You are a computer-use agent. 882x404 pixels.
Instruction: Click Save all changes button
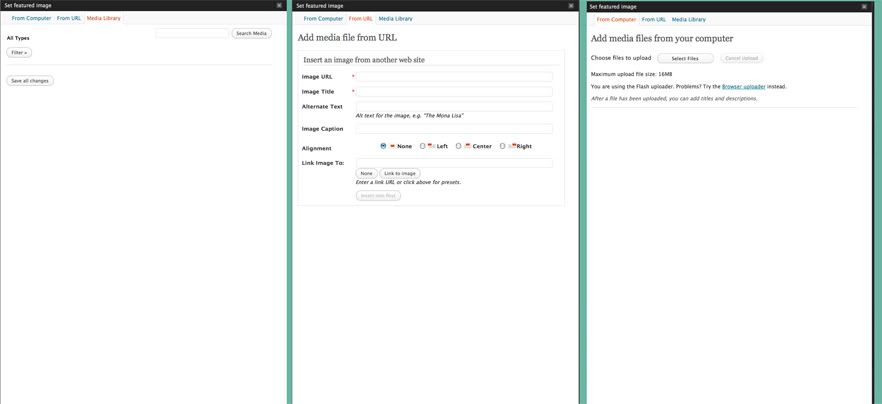[x=30, y=80]
